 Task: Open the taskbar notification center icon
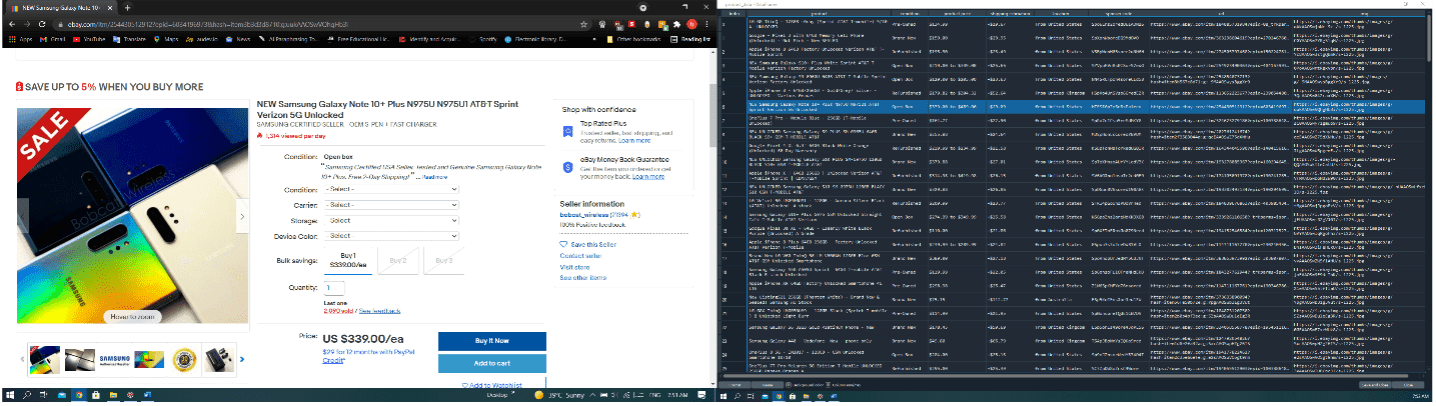701,395
